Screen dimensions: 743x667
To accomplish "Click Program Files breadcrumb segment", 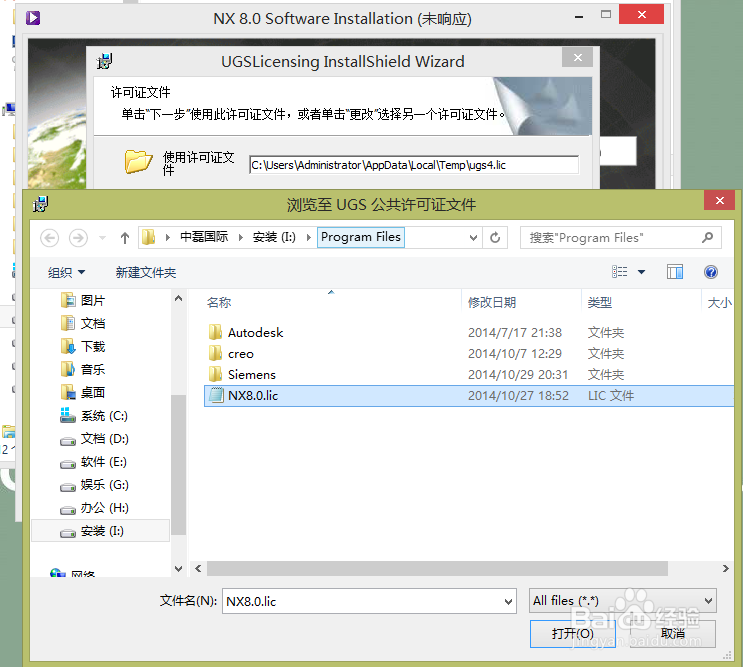I will click(x=361, y=237).
